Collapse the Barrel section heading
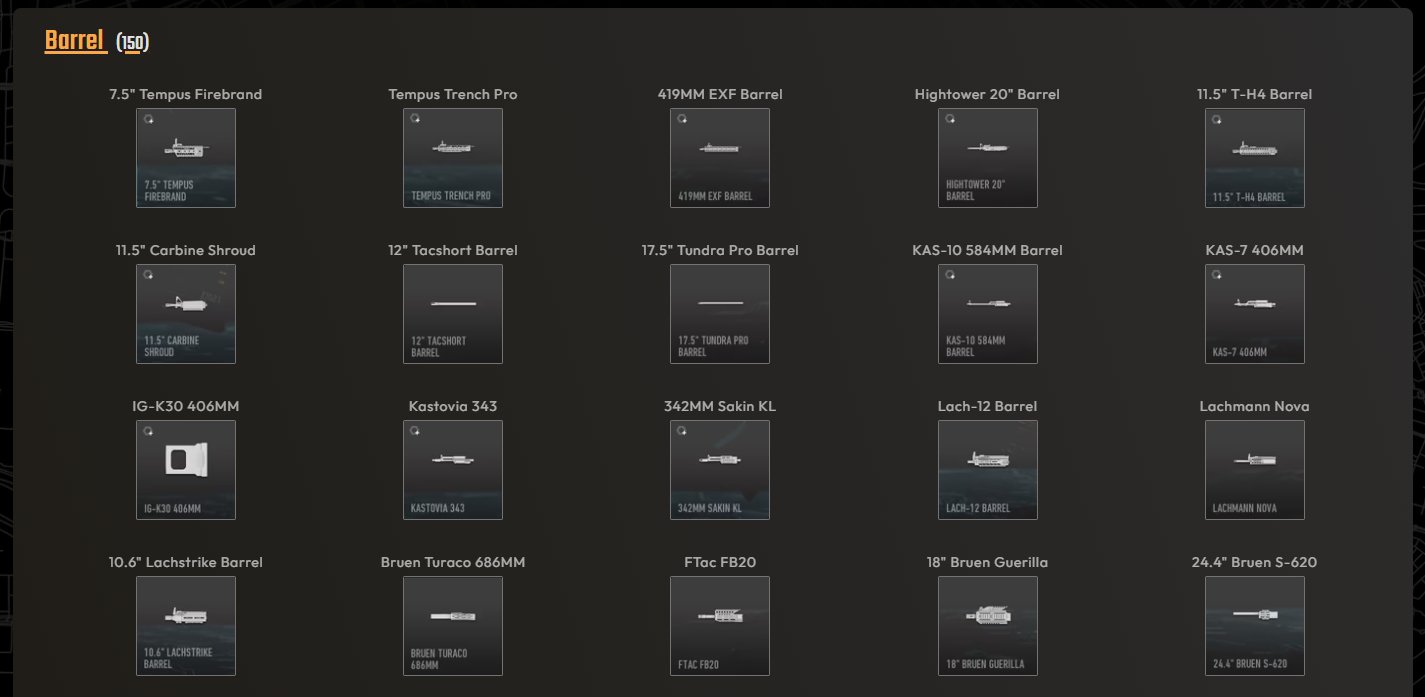1425x697 pixels. [x=74, y=41]
